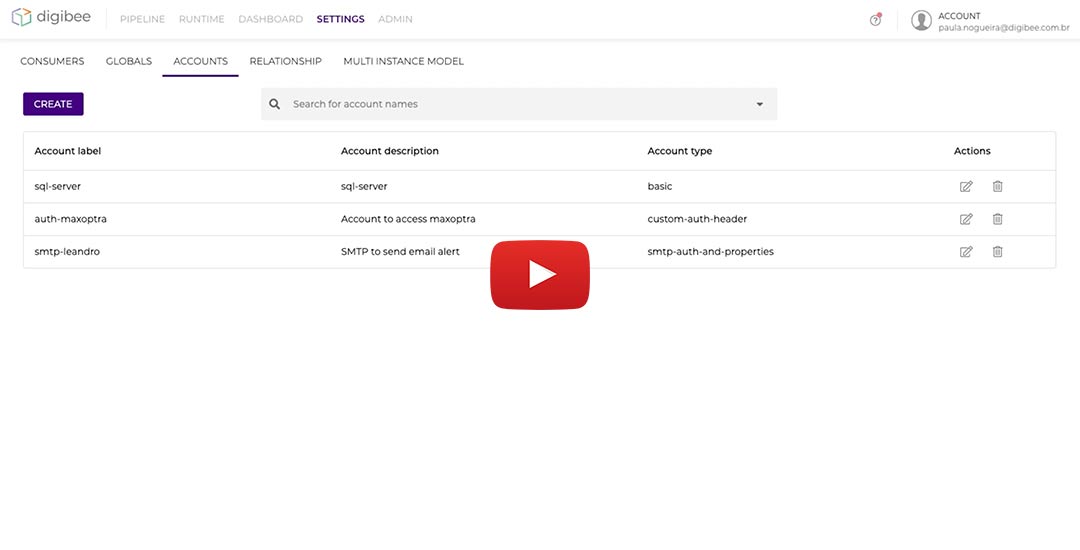The image size is (1080, 550).
Task: Click the 'basic' account type cell
Action: click(x=660, y=187)
